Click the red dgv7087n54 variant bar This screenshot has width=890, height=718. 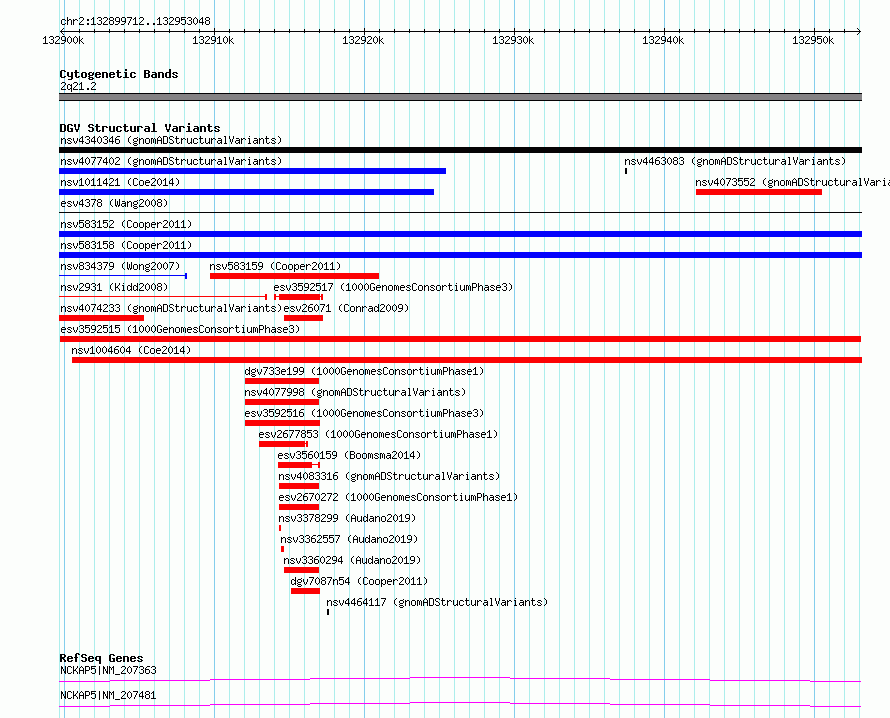pyautogui.click(x=305, y=591)
